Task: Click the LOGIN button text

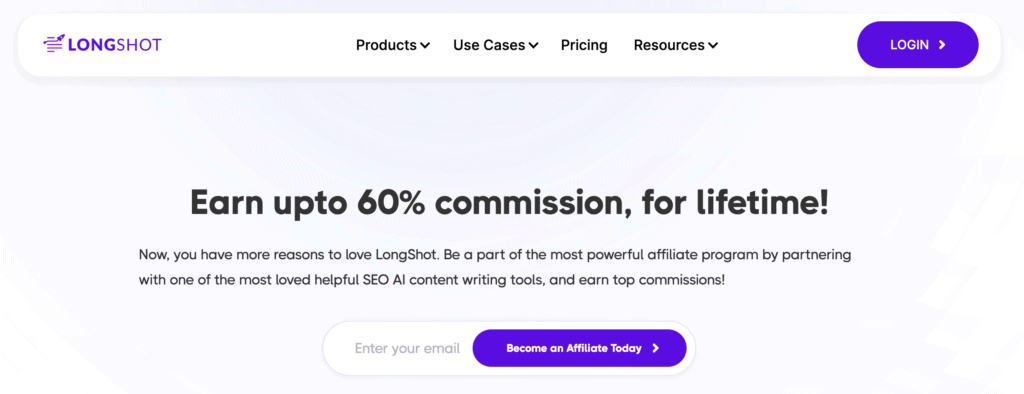Action: point(909,44)
